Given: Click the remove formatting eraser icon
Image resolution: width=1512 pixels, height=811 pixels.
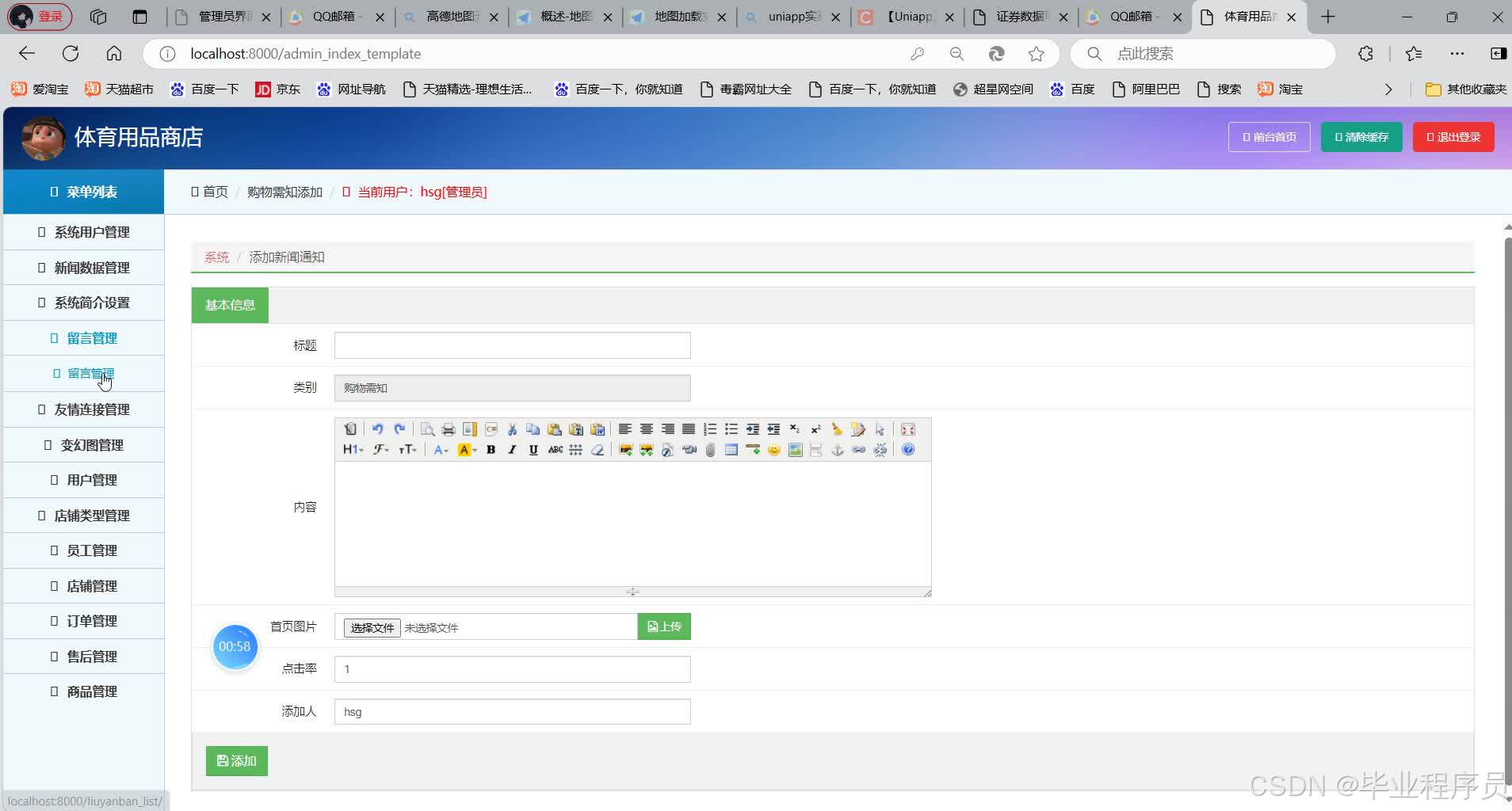Looking at the screenshot, I should click(598, 450).
